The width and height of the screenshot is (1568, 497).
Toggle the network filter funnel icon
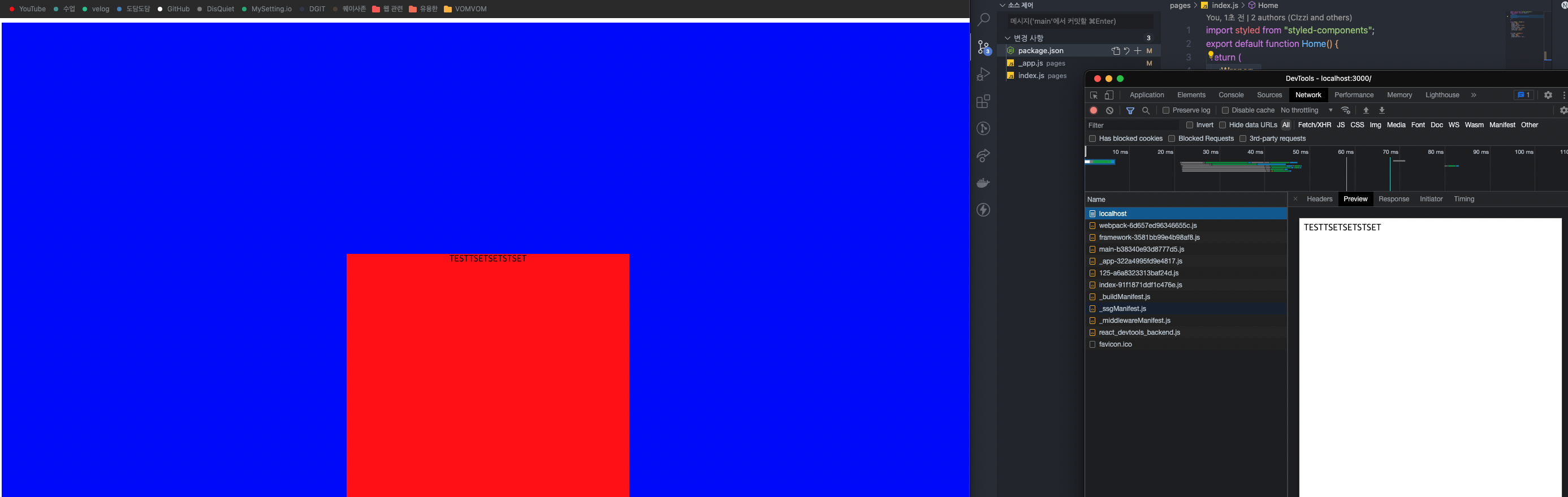tap(1130, 111)
